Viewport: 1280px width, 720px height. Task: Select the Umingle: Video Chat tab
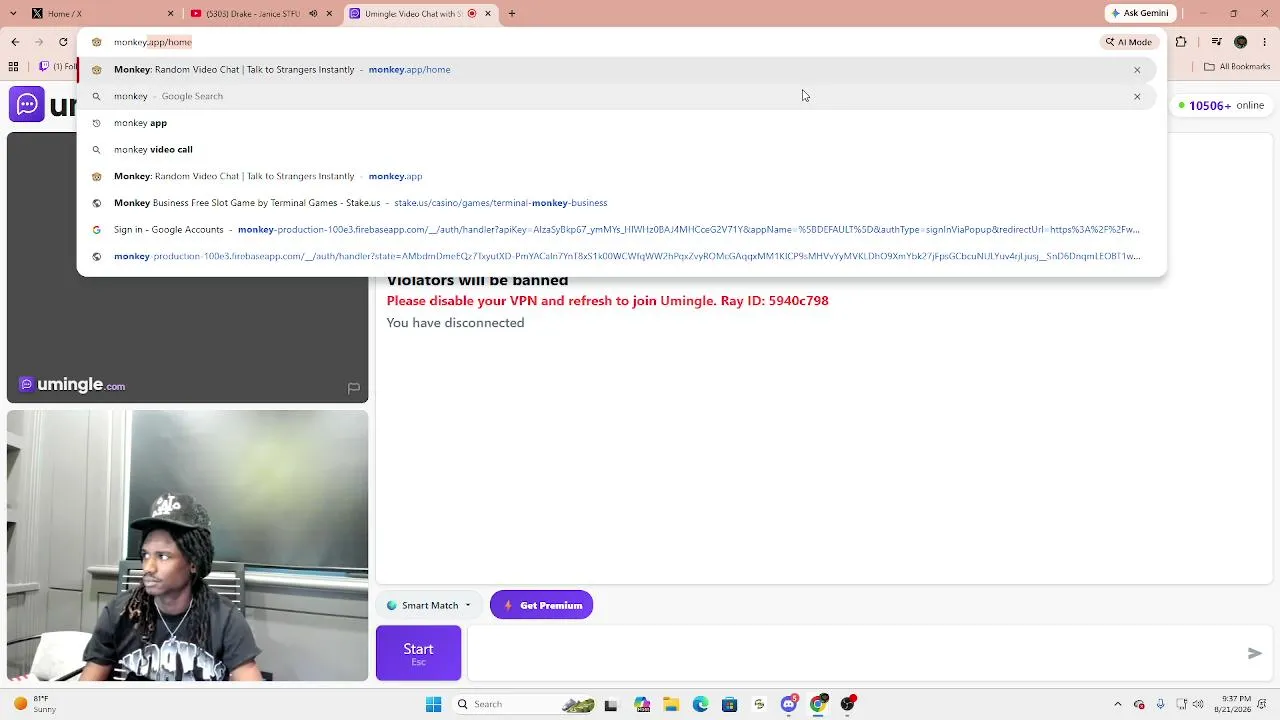pyautogui.click(x=421, y=14)
